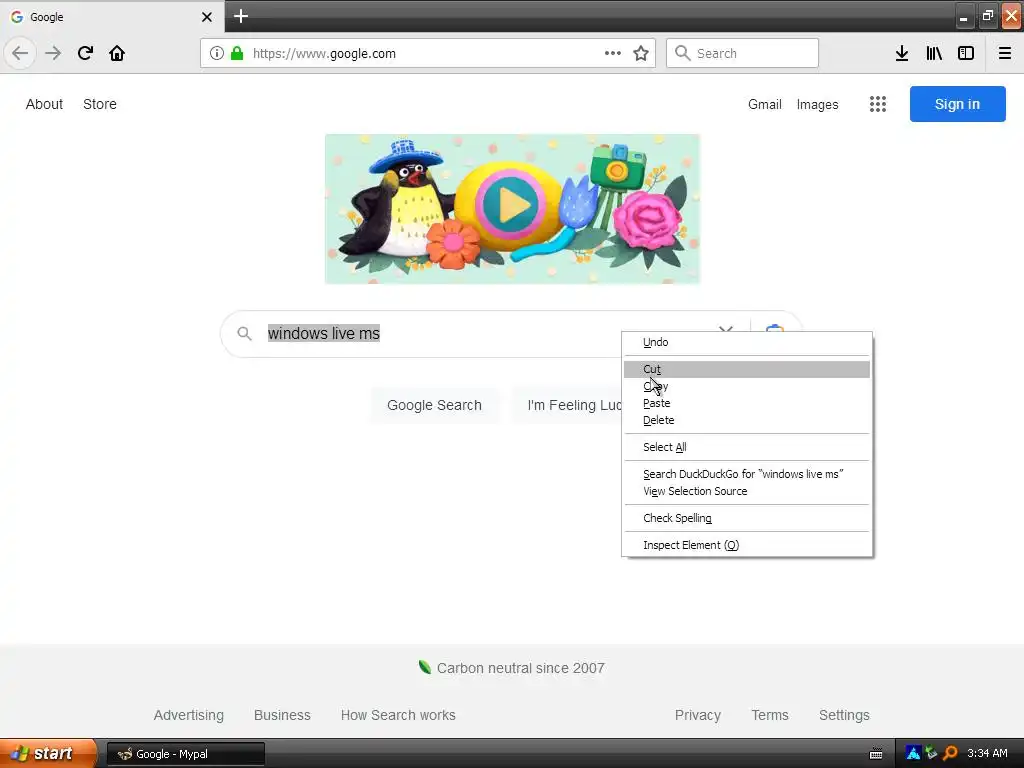Screen dimensions: 1024x768
Task: Open the Advertising footer link
Action: coord(189,716)
